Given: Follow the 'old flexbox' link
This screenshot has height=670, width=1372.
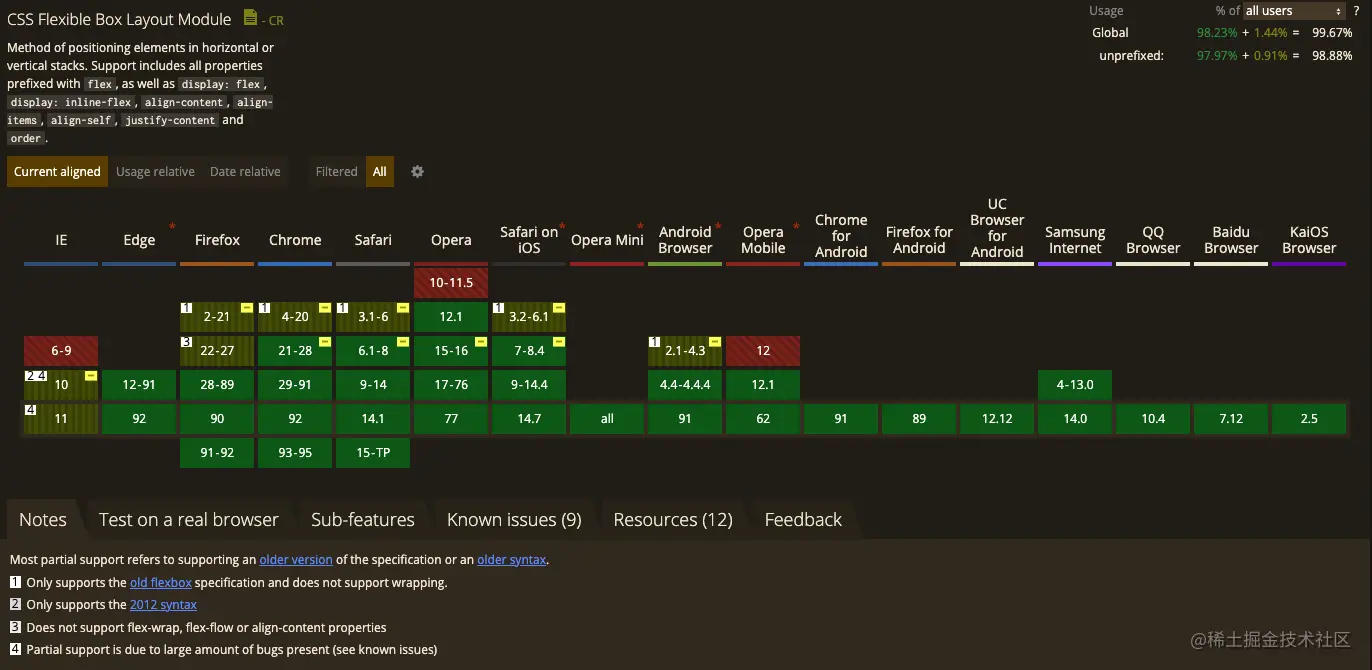Looking at the screenshot, I should 161,582.
